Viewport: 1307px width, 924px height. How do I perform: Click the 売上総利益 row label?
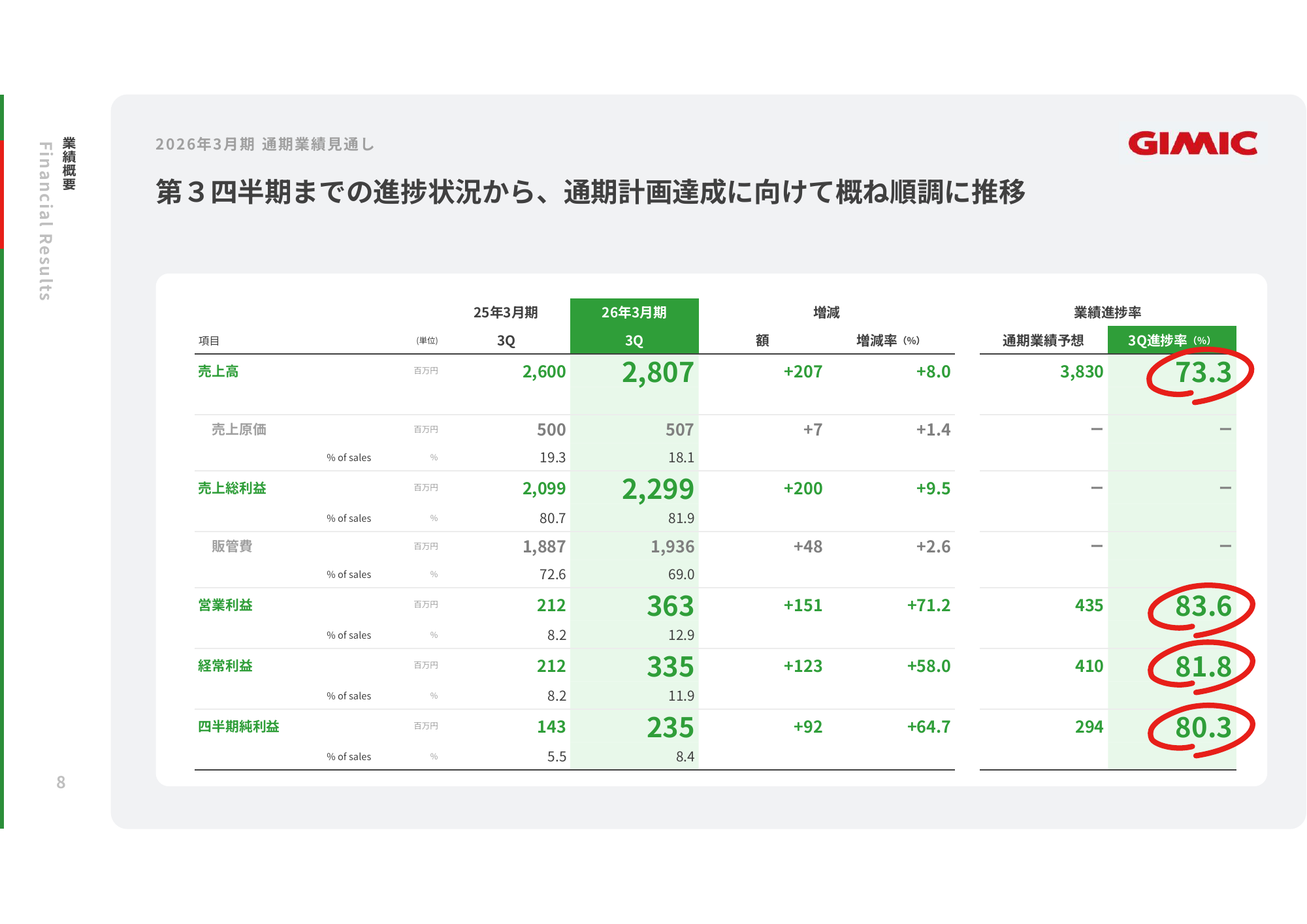[232, 488]
